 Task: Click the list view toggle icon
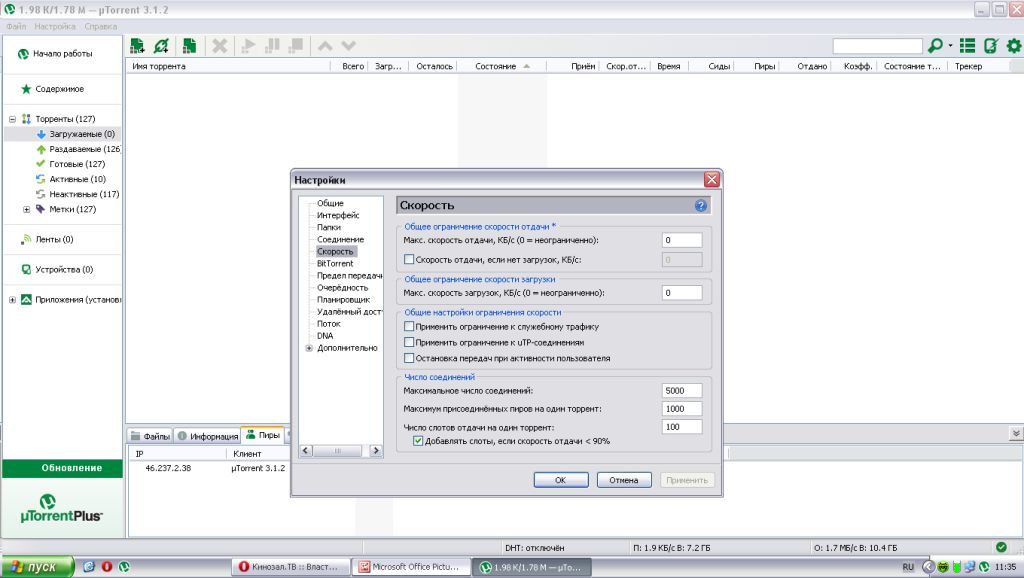click(x=967, y=46)
